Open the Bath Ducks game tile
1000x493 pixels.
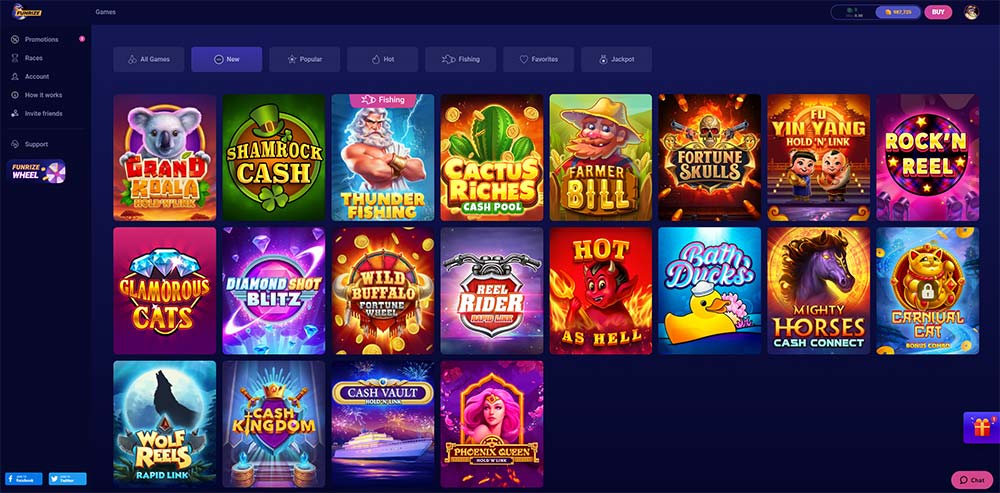tap(710, 291)
